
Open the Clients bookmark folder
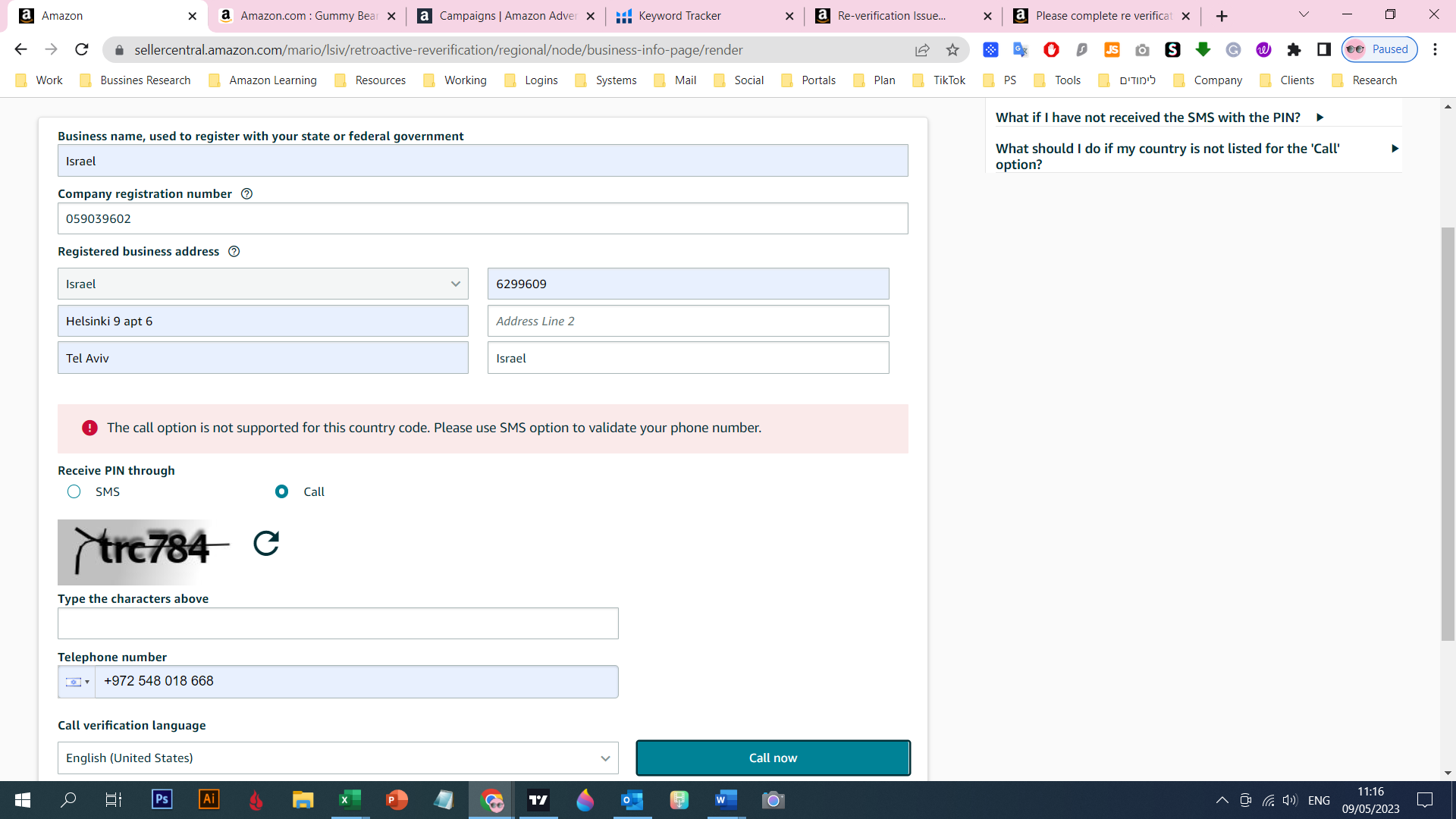pyautogui.click(x=1287, y=80)
